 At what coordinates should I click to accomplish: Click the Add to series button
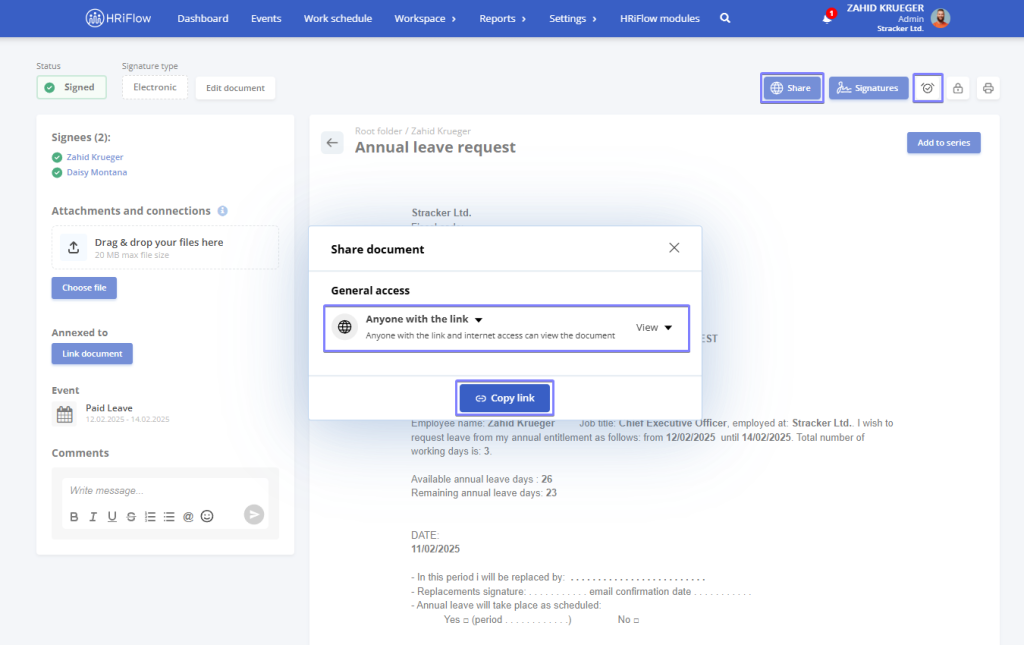[x=944, y=143]
